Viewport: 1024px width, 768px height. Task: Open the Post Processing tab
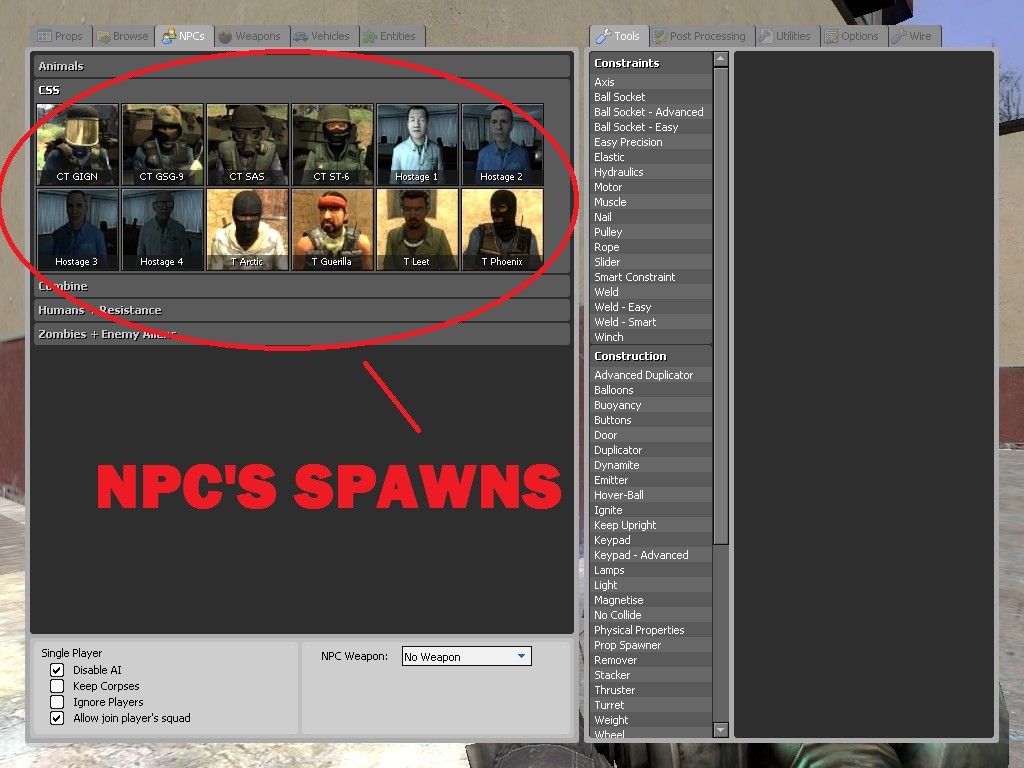click(700, 35)
